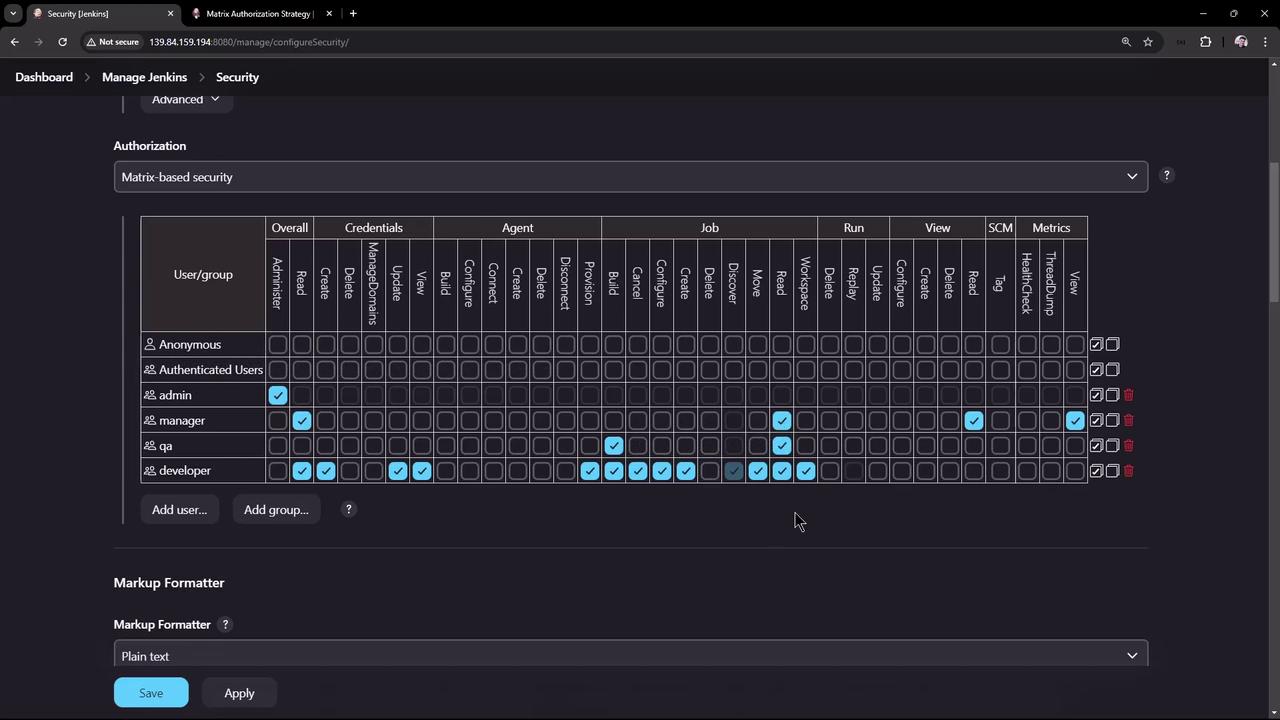The height and width of the screenshot is (720, 1280).
Task: Unselect all permissions for admin row
Action: pyautogui.click(x=1112, y=395)
